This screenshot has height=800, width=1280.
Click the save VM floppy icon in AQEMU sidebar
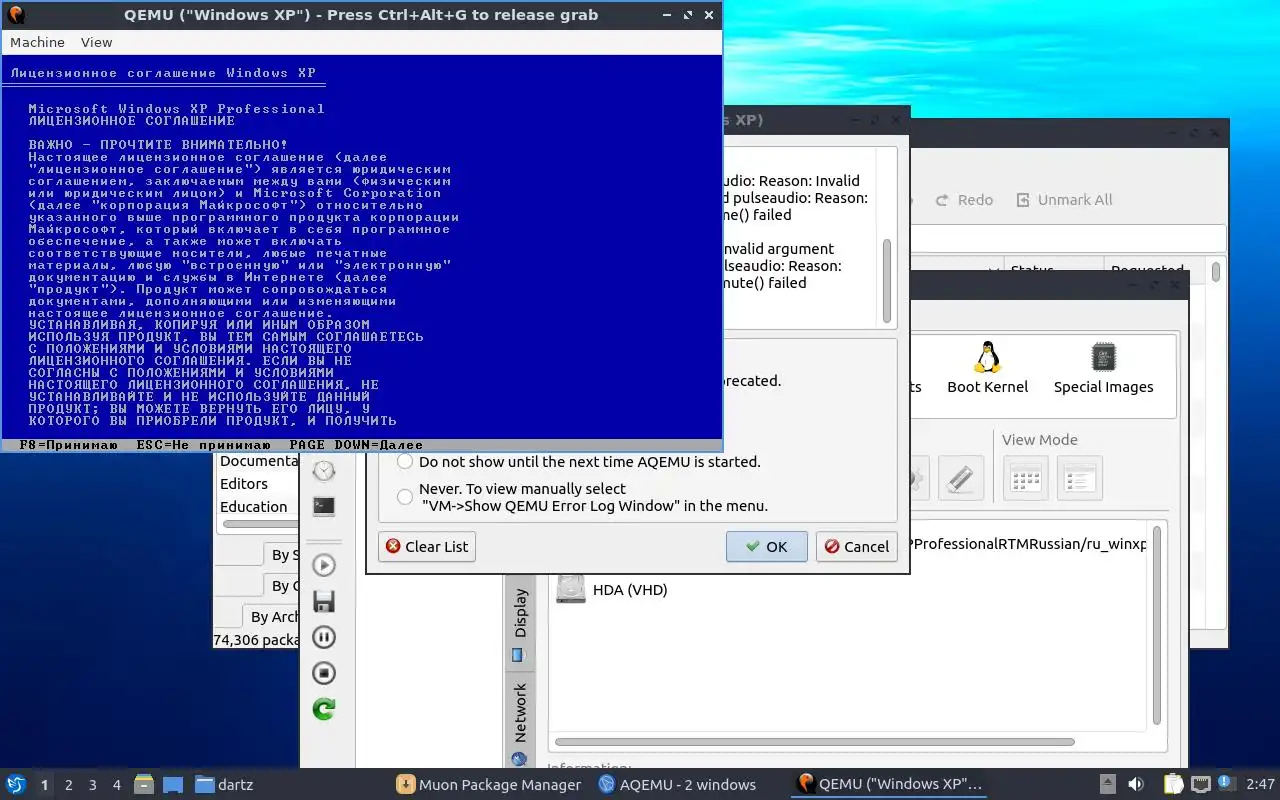click(324, 601)
